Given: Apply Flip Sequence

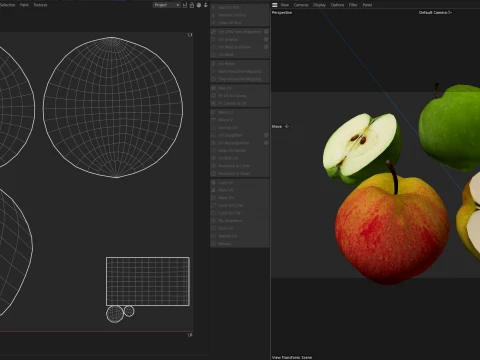Looking at the screenshot, I should (x=239, y=221).
